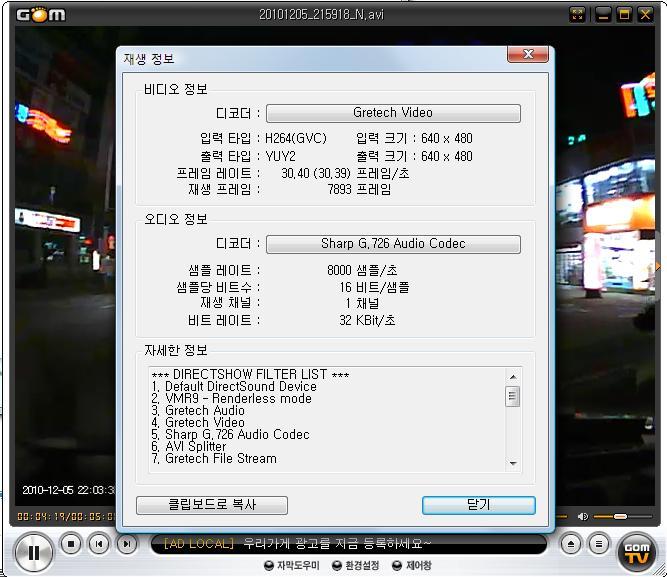This screenshot has height=577, width=667.
Task: Click the Sharp G.726 Audio Codec button
Action: (393, 244)
